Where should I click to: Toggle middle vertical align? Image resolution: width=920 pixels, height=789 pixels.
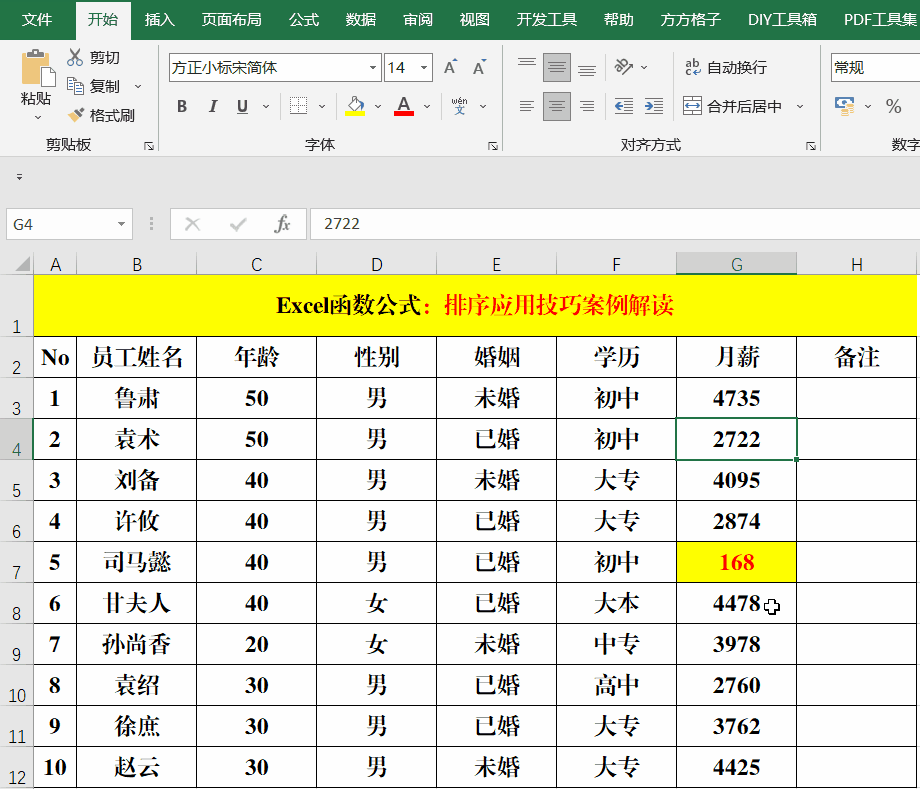(557, 67)
